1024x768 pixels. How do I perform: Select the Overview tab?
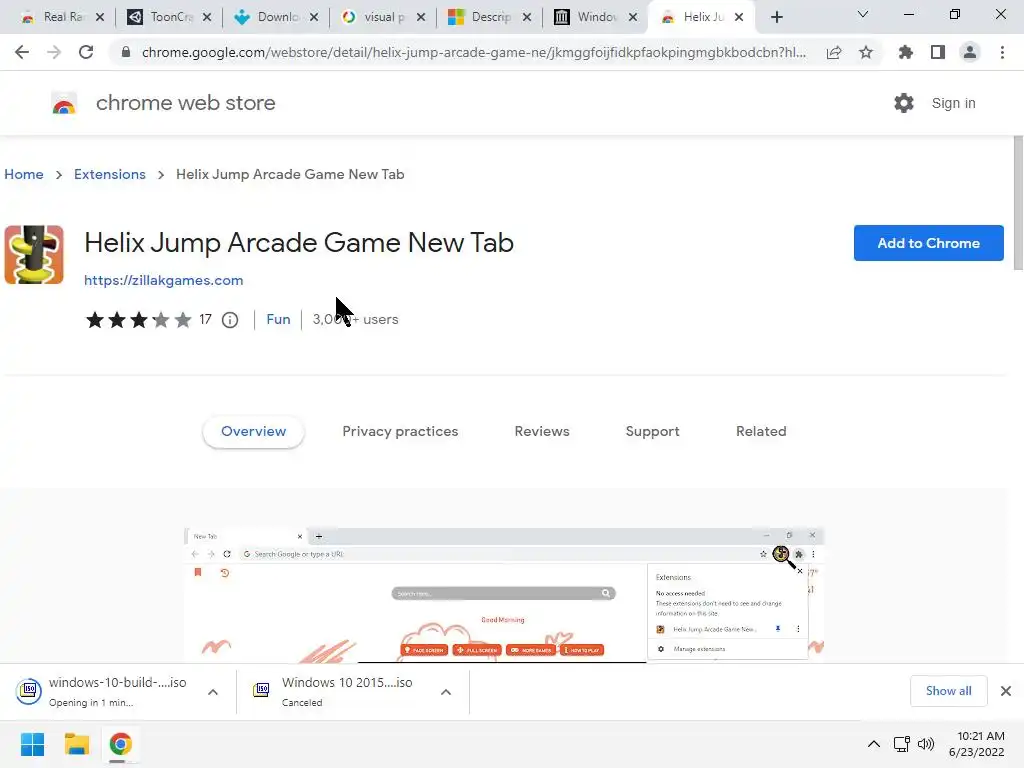click(x=253, y=432)
